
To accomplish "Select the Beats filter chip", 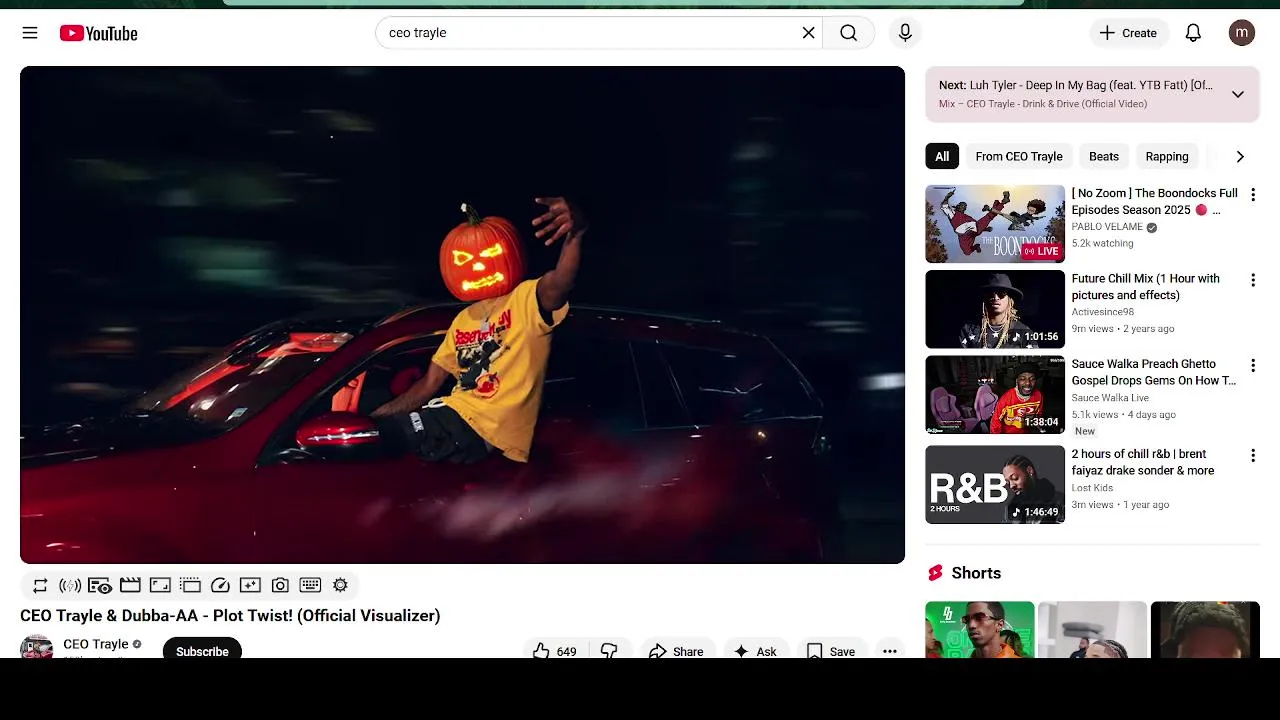I will (1104, 156).
